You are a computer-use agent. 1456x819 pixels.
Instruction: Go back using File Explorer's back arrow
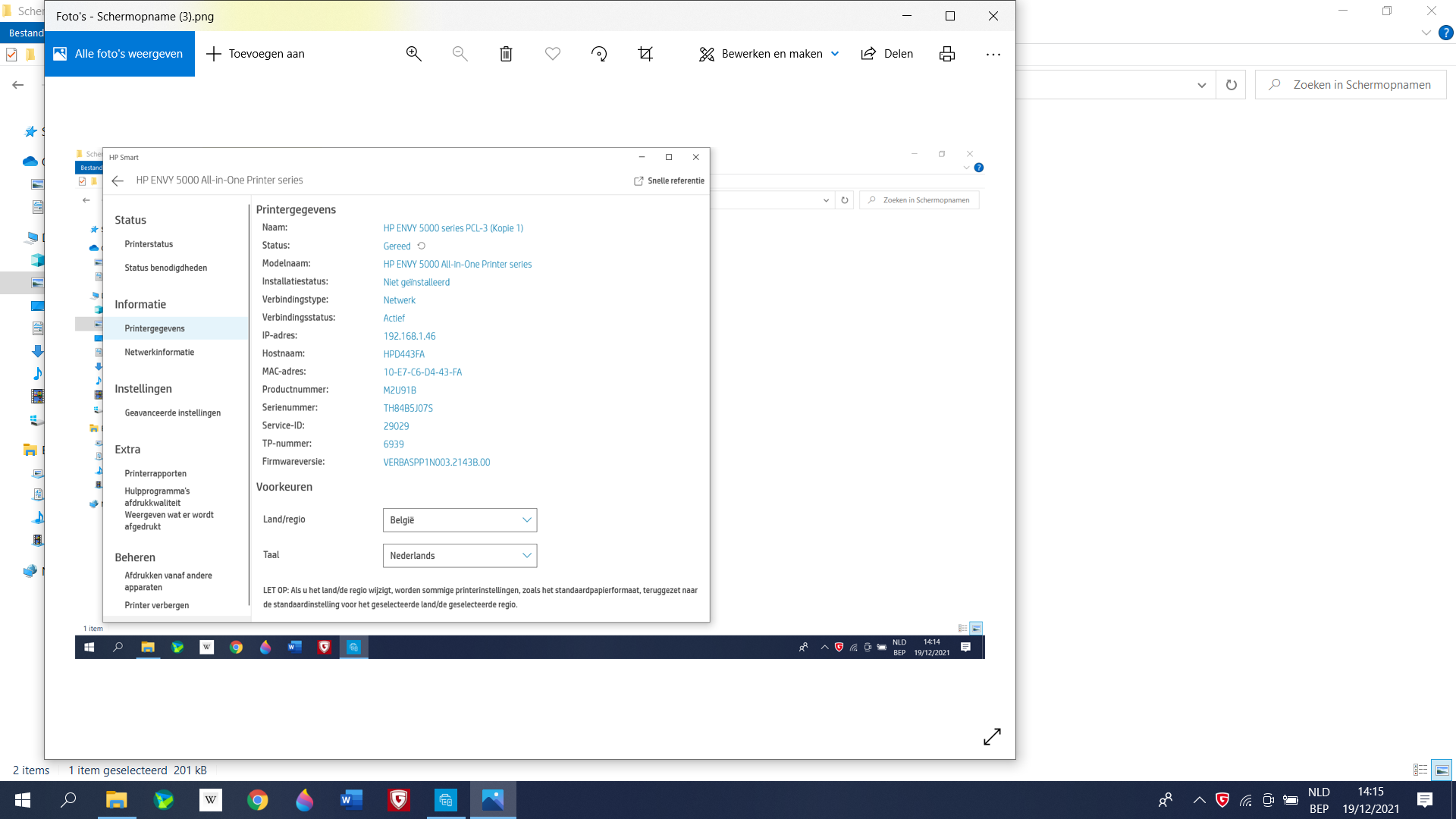[18, 85]
